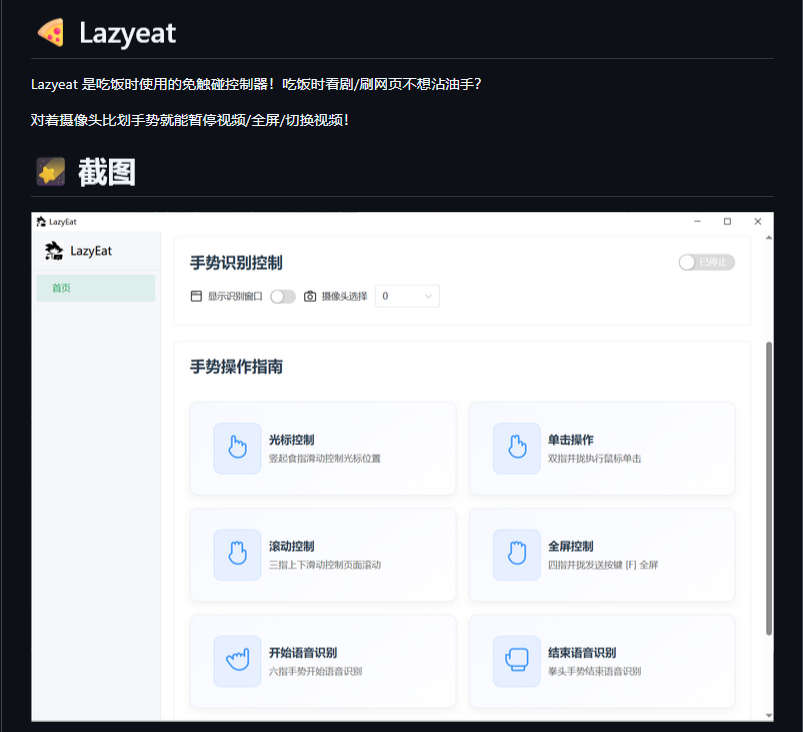Click the scrollbar up arrow

pyautogui.click(x=769, y=238)
